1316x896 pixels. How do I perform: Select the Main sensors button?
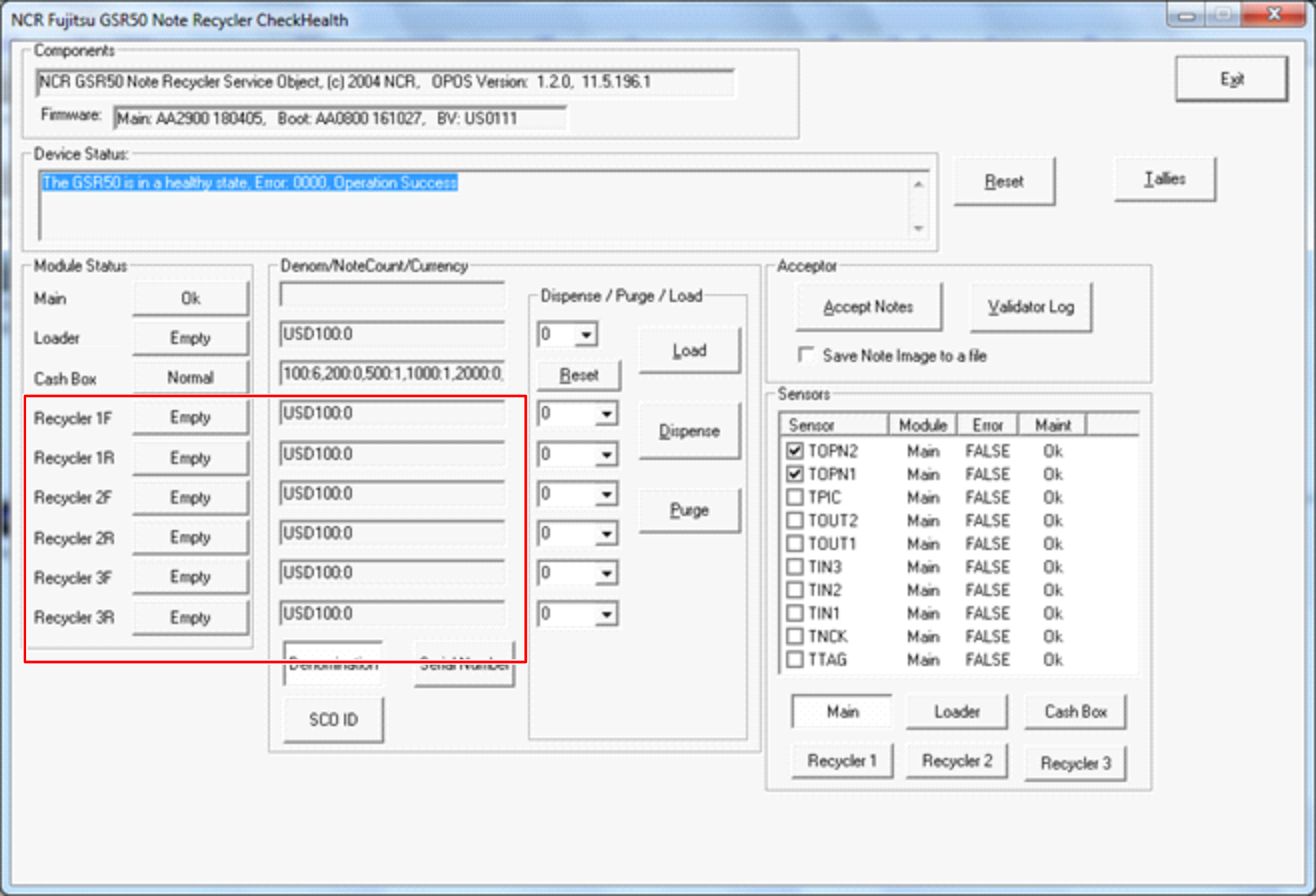click(x=842, y=712)
